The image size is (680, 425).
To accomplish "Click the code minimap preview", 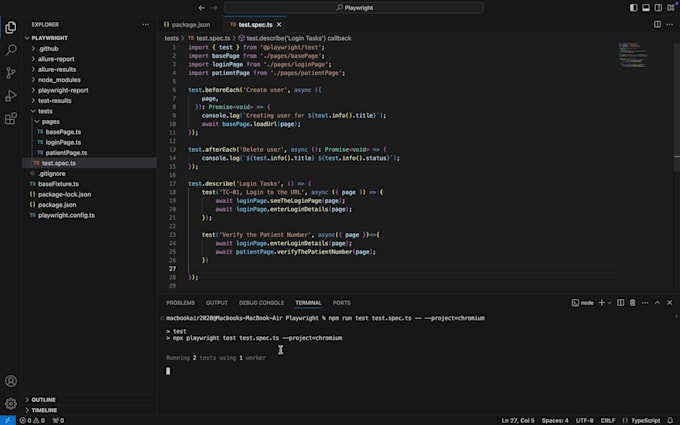I will [x=632, y=55].
